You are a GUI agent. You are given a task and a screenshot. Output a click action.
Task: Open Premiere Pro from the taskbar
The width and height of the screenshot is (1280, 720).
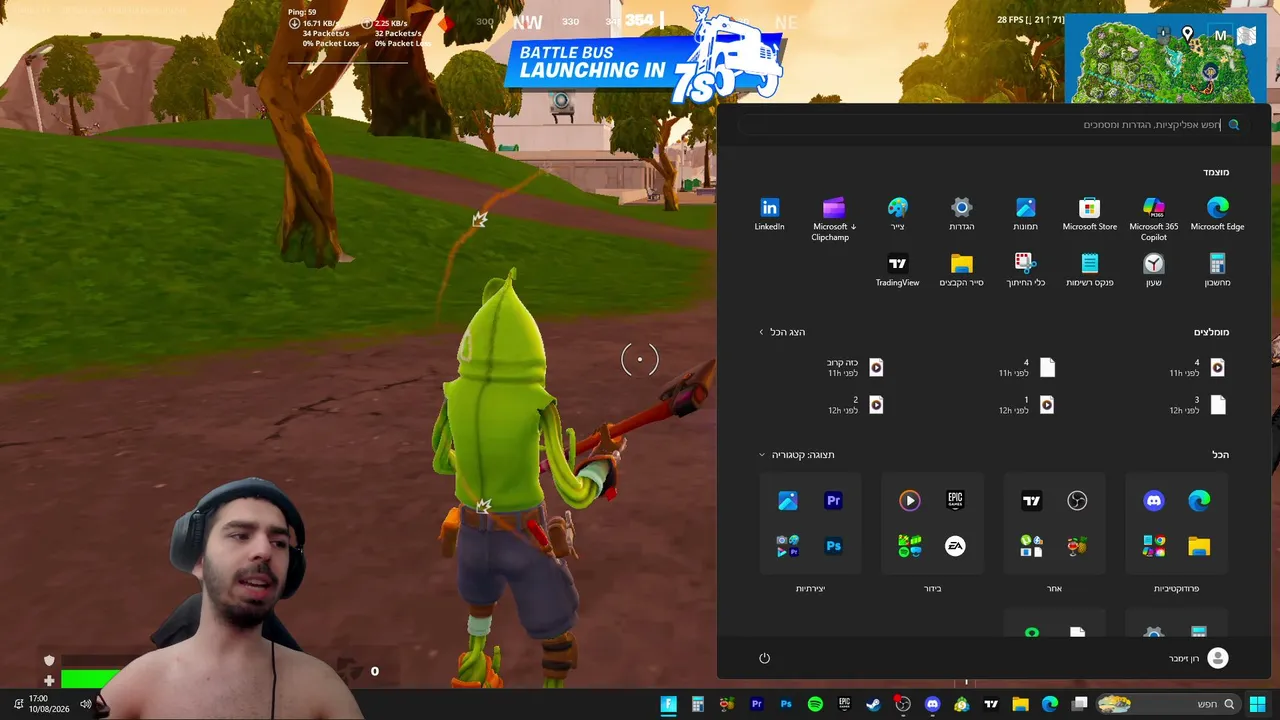(x=757, y=704)
